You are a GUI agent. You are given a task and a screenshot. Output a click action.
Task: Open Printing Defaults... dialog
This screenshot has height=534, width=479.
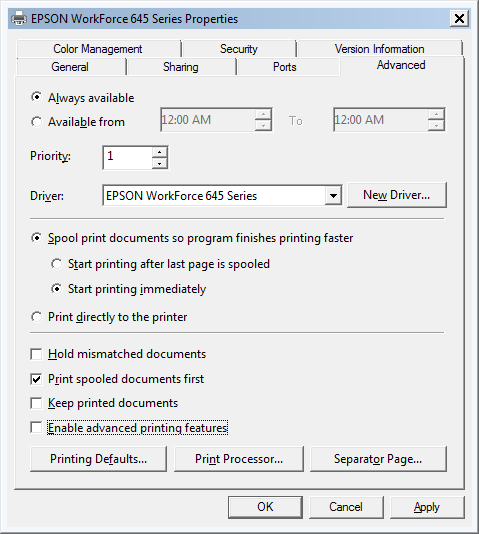pos(98,459)
